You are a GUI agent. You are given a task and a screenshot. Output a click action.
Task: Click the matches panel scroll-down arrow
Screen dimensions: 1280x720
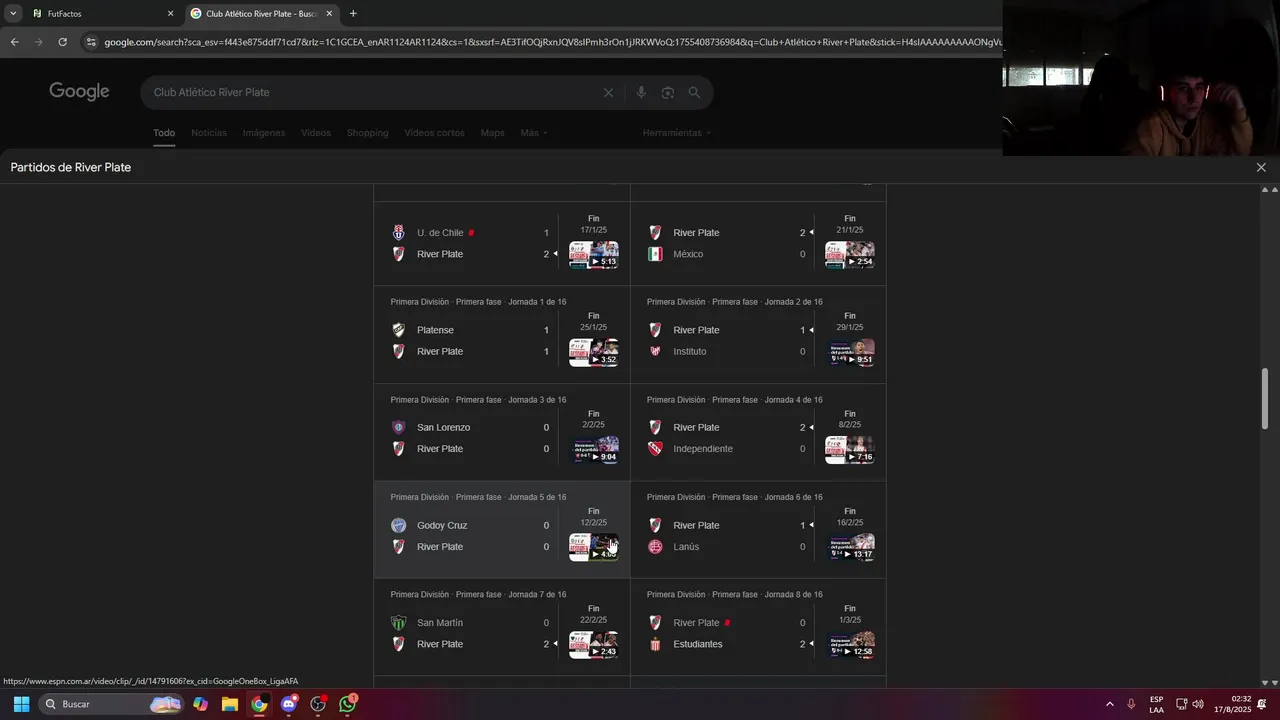coord(1265,683)
